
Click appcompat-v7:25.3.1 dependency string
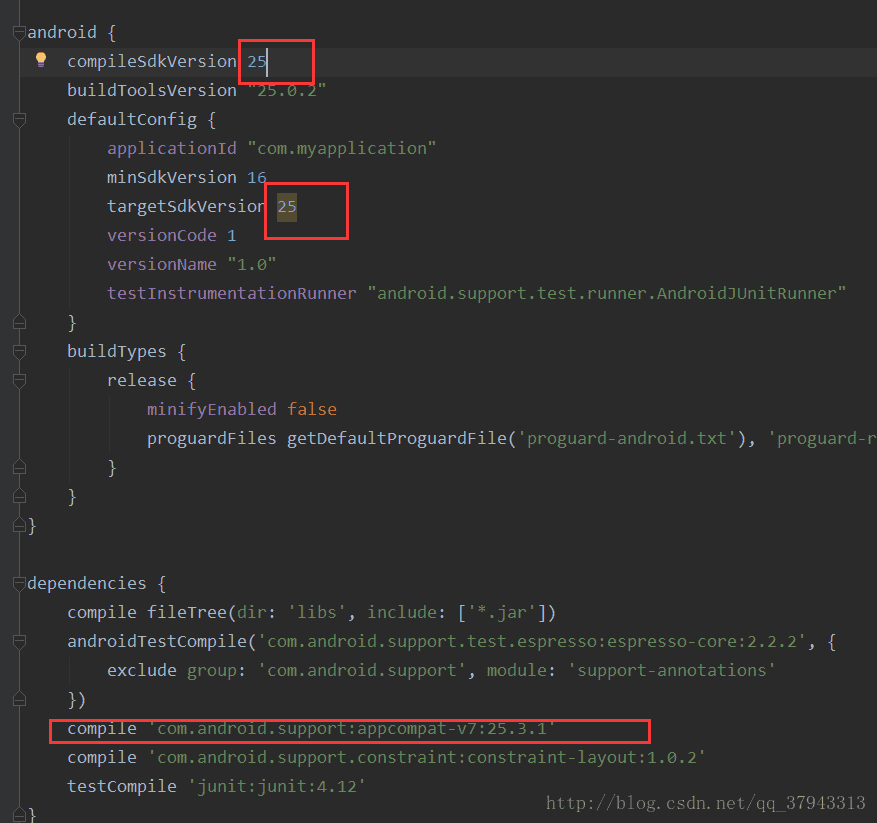click(352, 728)
